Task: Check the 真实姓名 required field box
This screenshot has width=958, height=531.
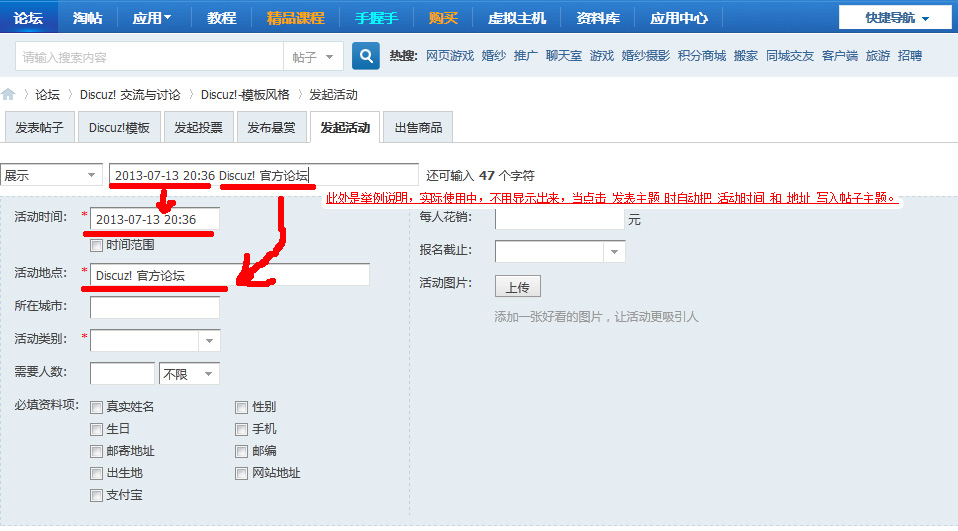Action: (x=96, y=408)
